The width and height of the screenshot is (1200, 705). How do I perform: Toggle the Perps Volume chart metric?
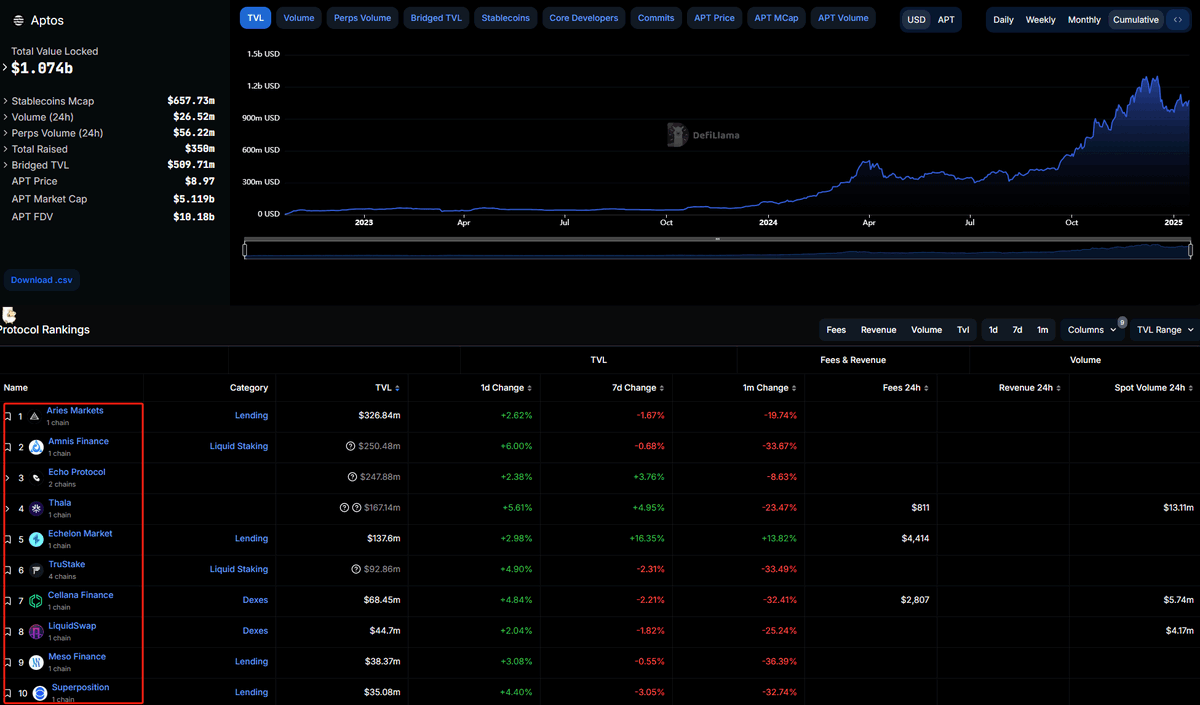point(363,18)
